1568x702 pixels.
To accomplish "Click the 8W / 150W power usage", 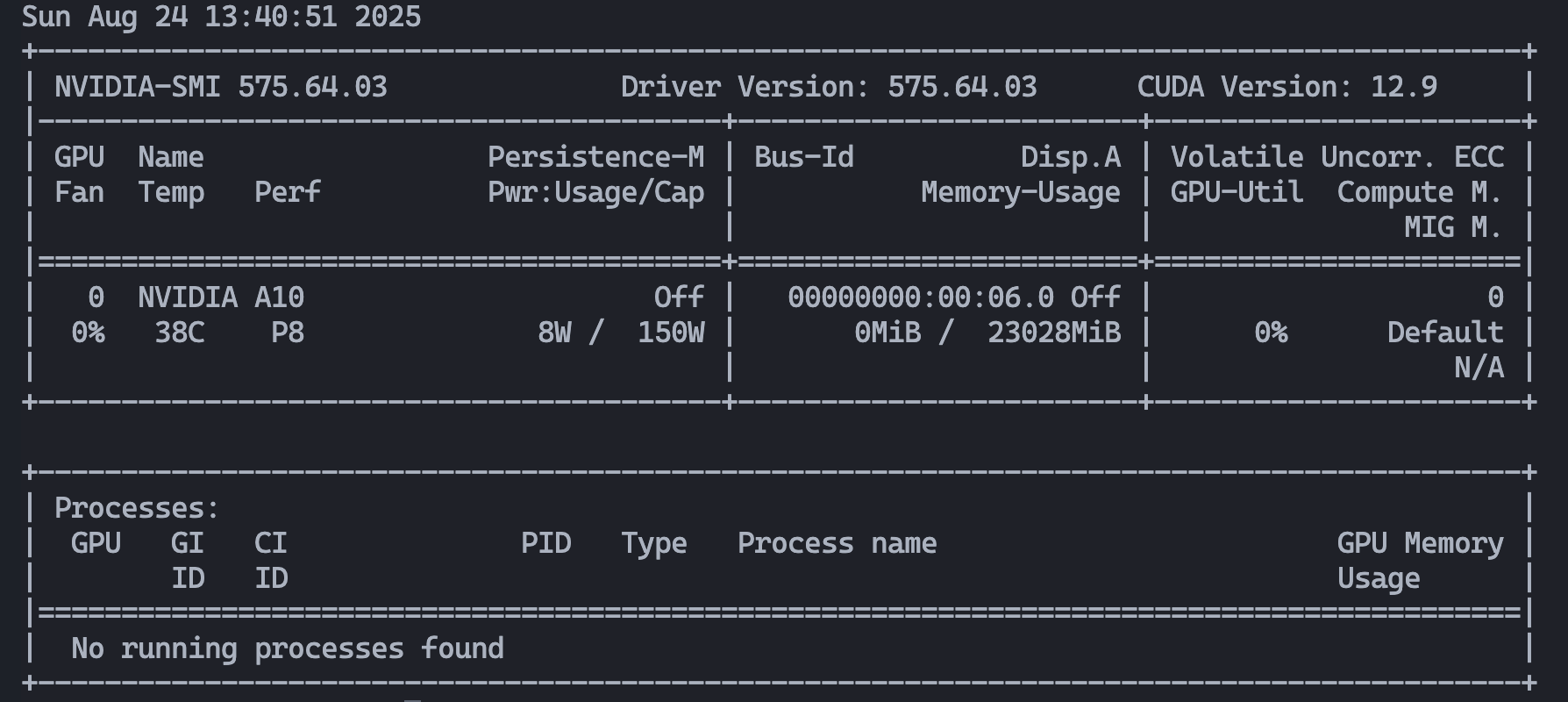I will 621,333.
